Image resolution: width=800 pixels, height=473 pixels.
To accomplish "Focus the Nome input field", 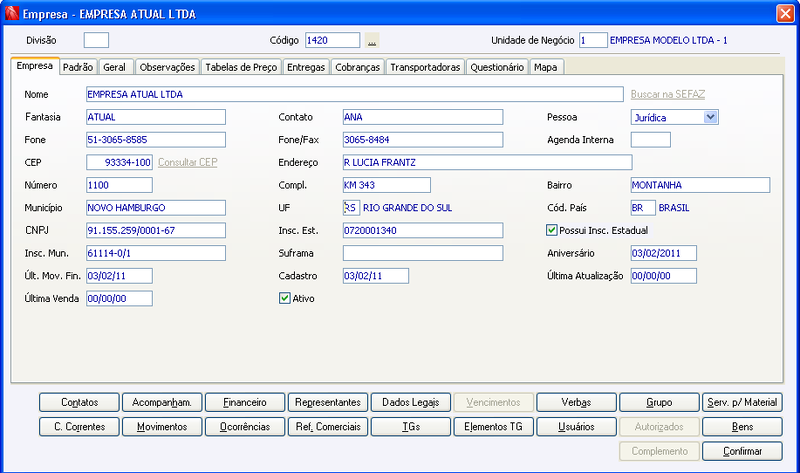I will [355, 94].
